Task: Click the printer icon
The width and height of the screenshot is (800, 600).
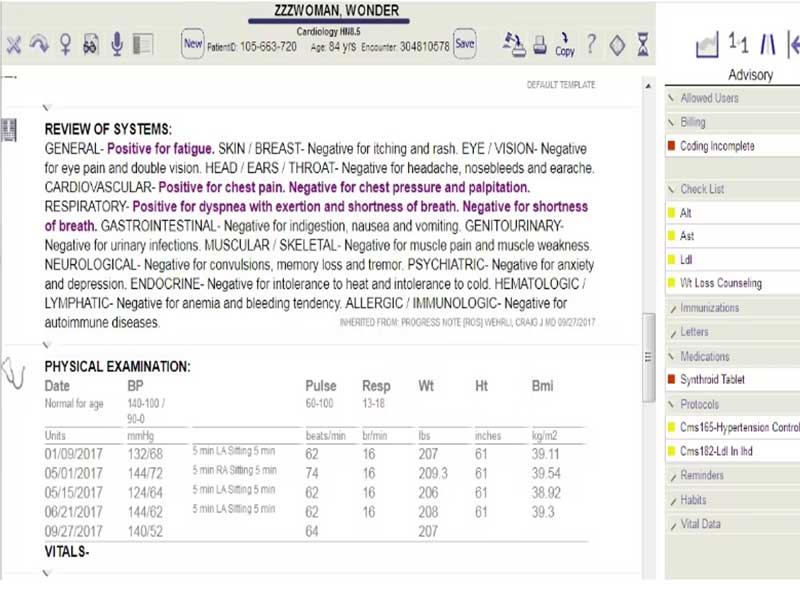Action: tap(540, 45)
